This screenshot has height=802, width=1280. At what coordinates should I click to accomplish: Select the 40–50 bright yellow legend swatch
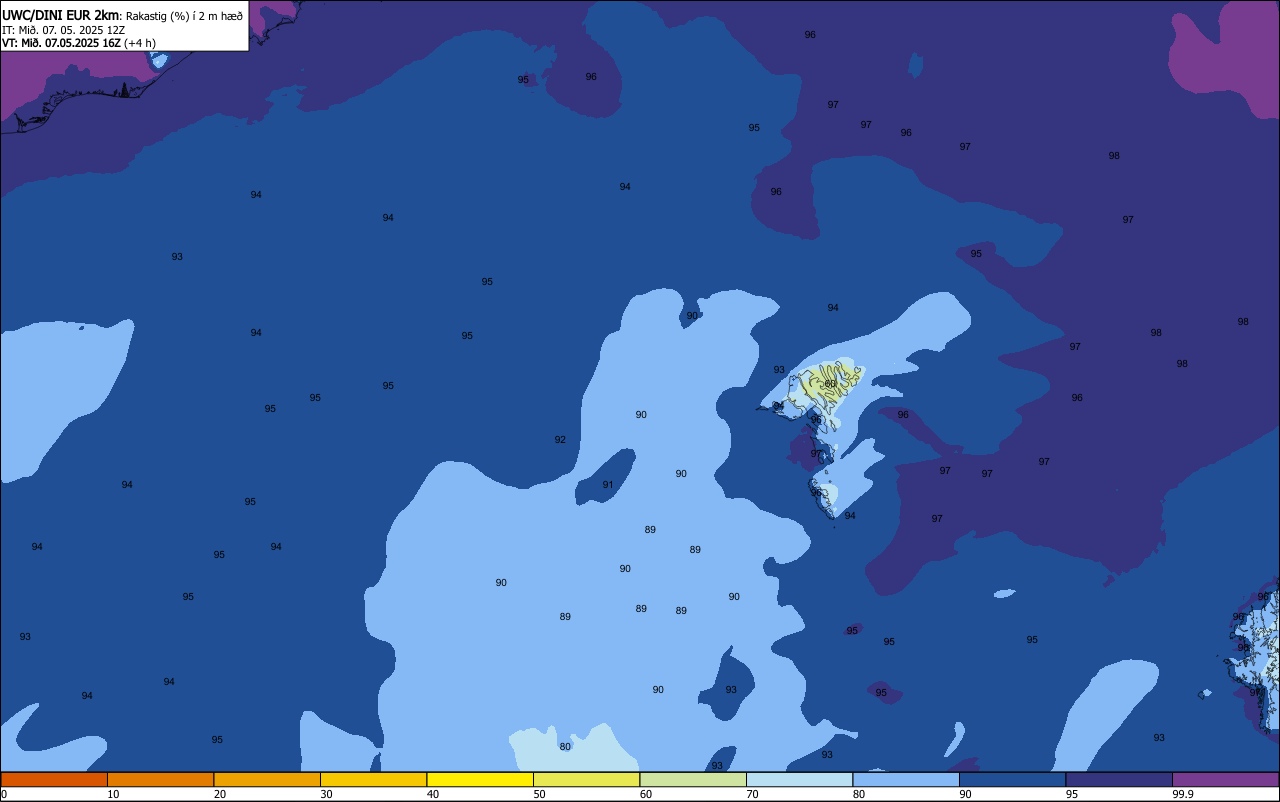[x=480, y=779]
